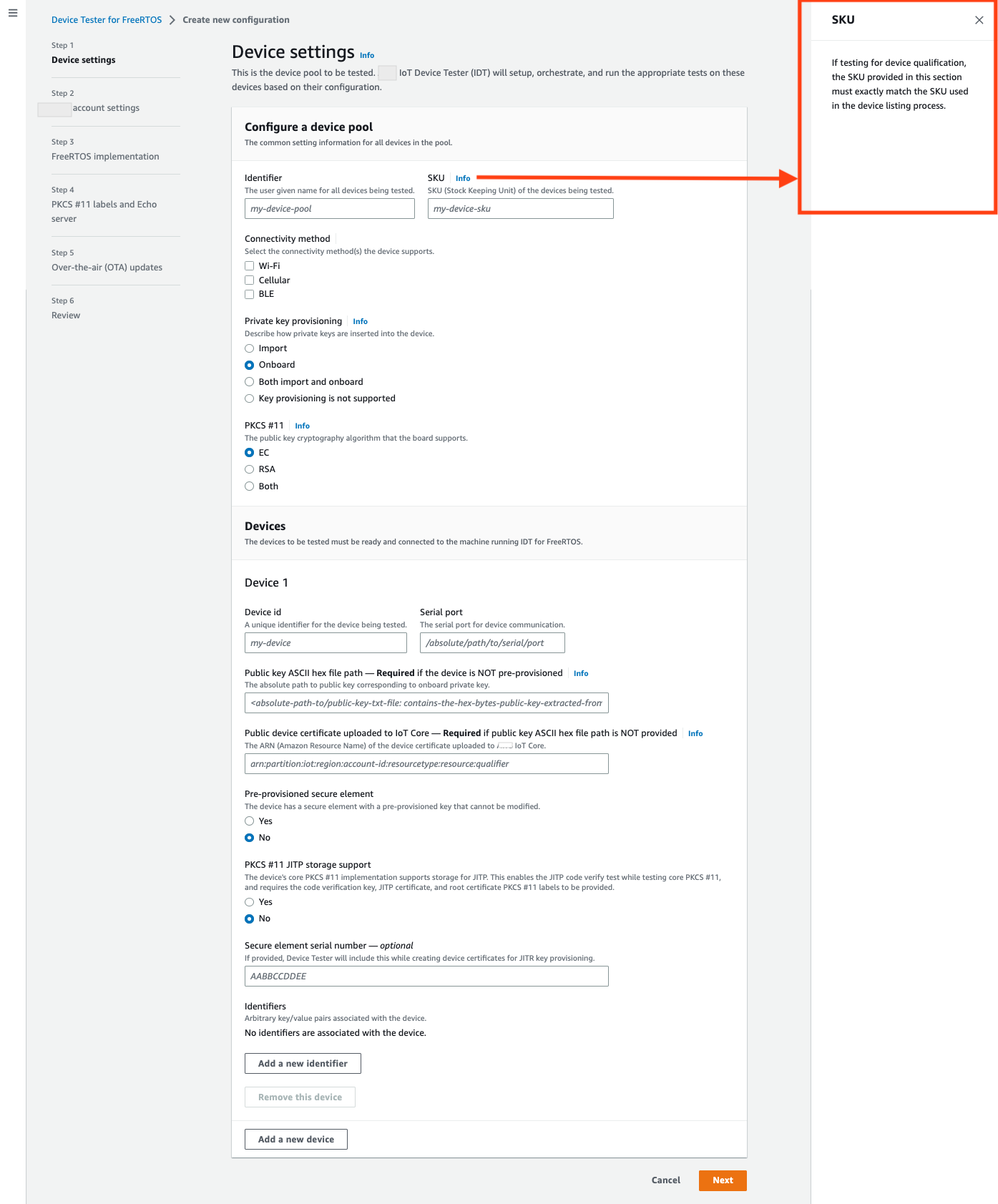This screenshot has width=998, height=1204.
Task: Open Private key provisioning Info link
Action: click(360, 322)
